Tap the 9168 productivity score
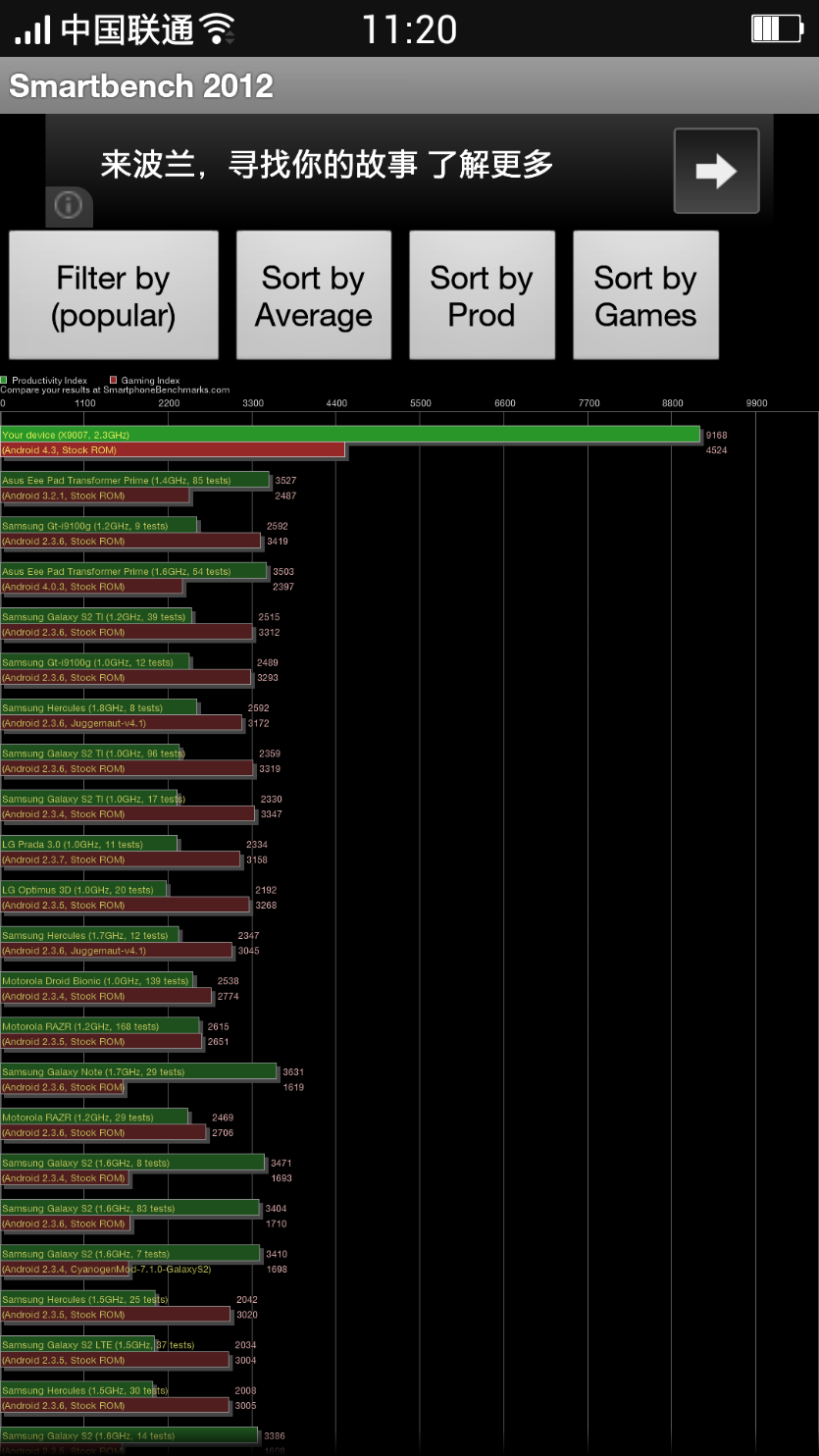 [x=717, y=435]
